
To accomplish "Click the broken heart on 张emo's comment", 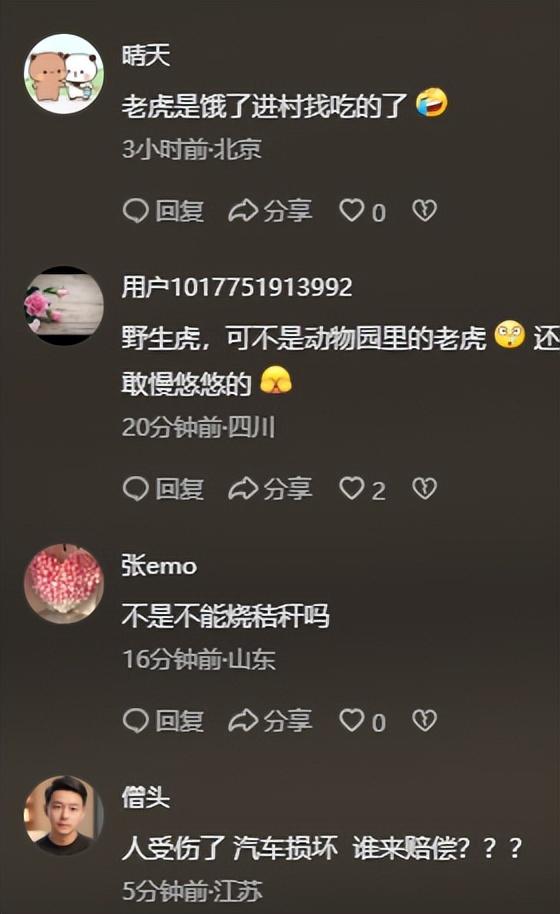I will pyautogui.click(x=424, y=720).
